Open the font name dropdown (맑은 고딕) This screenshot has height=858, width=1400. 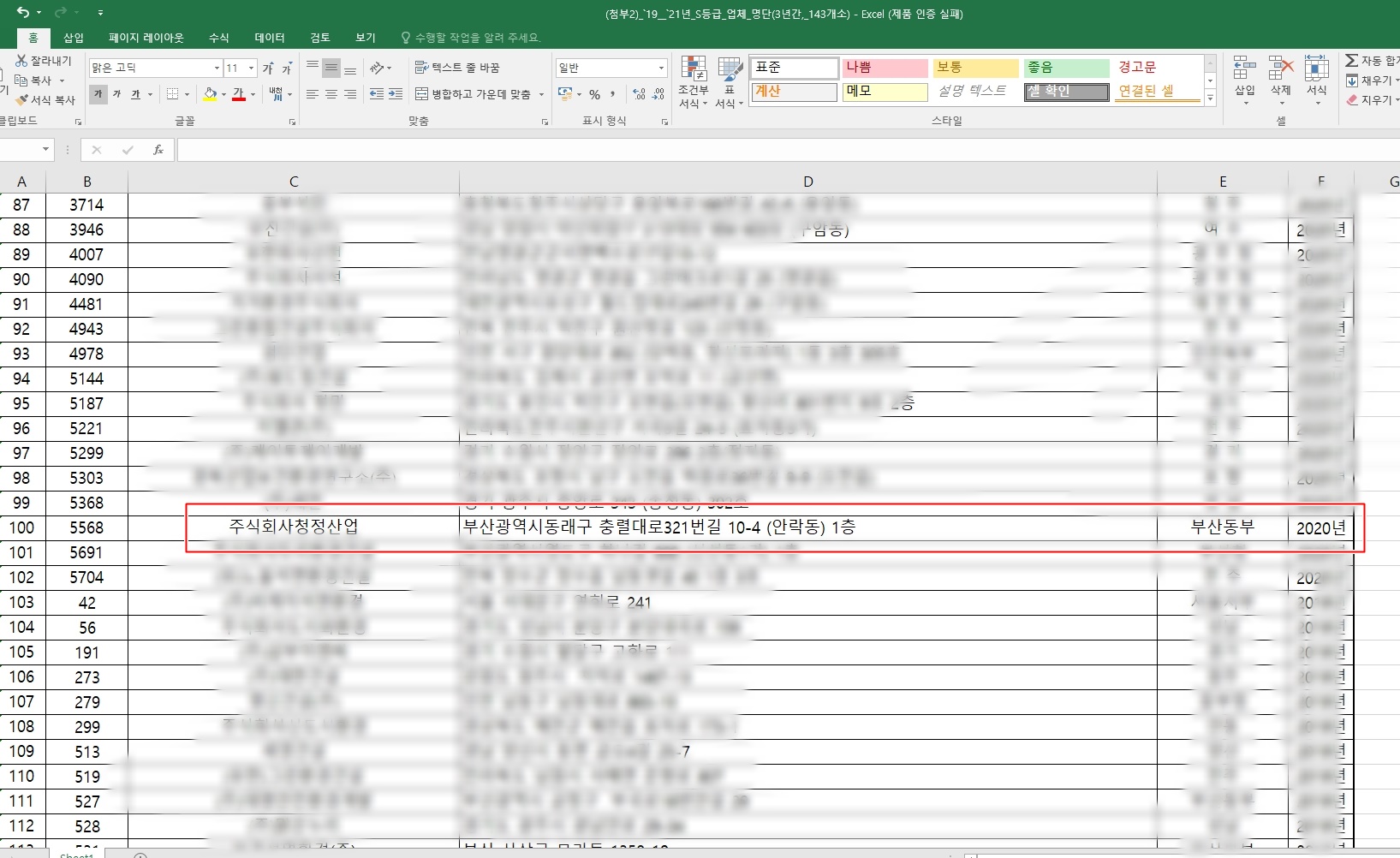(217, 69)
